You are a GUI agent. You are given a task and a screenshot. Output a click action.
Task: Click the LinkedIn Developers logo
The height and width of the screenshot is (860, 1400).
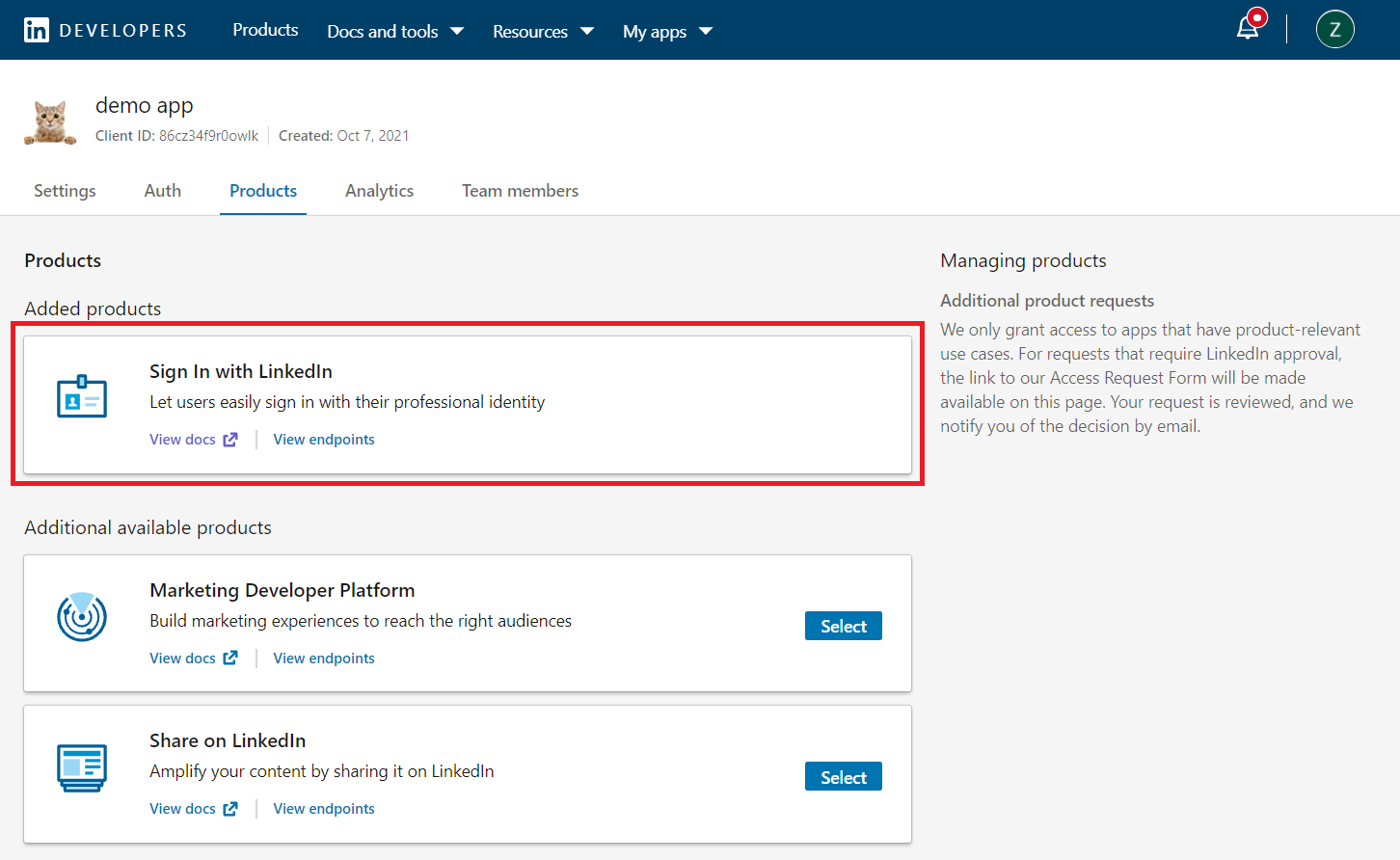tap(105, 30)
